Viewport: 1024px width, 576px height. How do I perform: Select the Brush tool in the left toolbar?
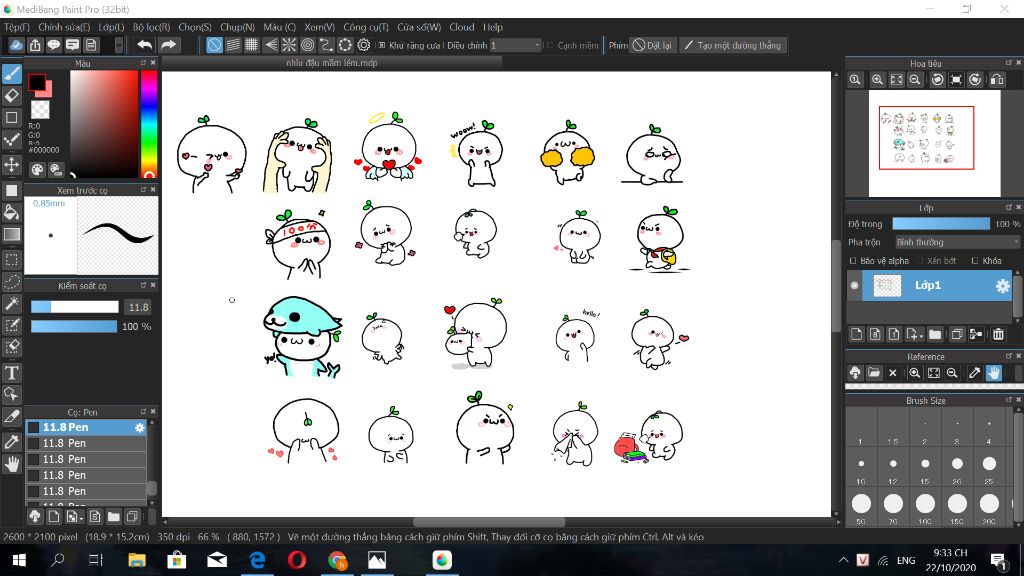(x=12, y=74)
